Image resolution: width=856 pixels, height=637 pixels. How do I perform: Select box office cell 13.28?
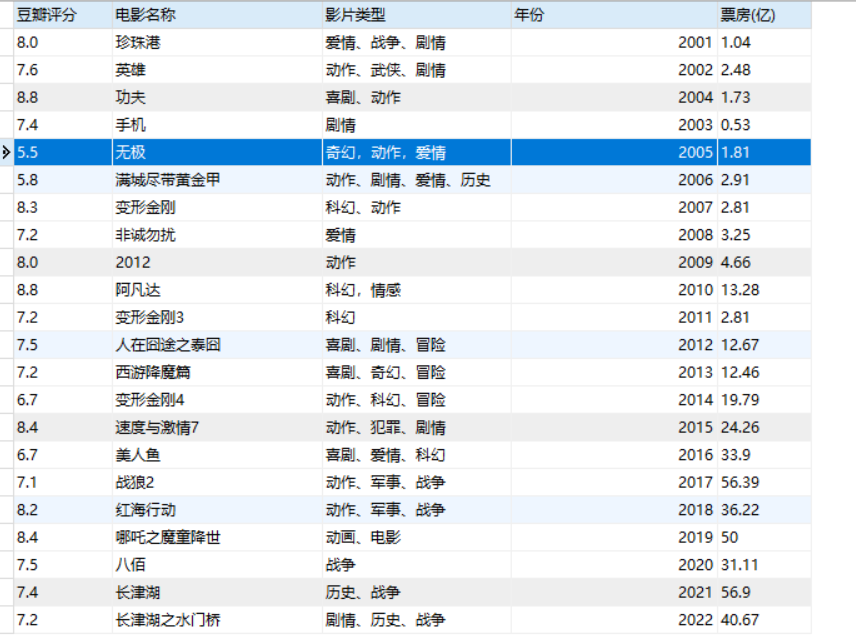pos(764,290)
